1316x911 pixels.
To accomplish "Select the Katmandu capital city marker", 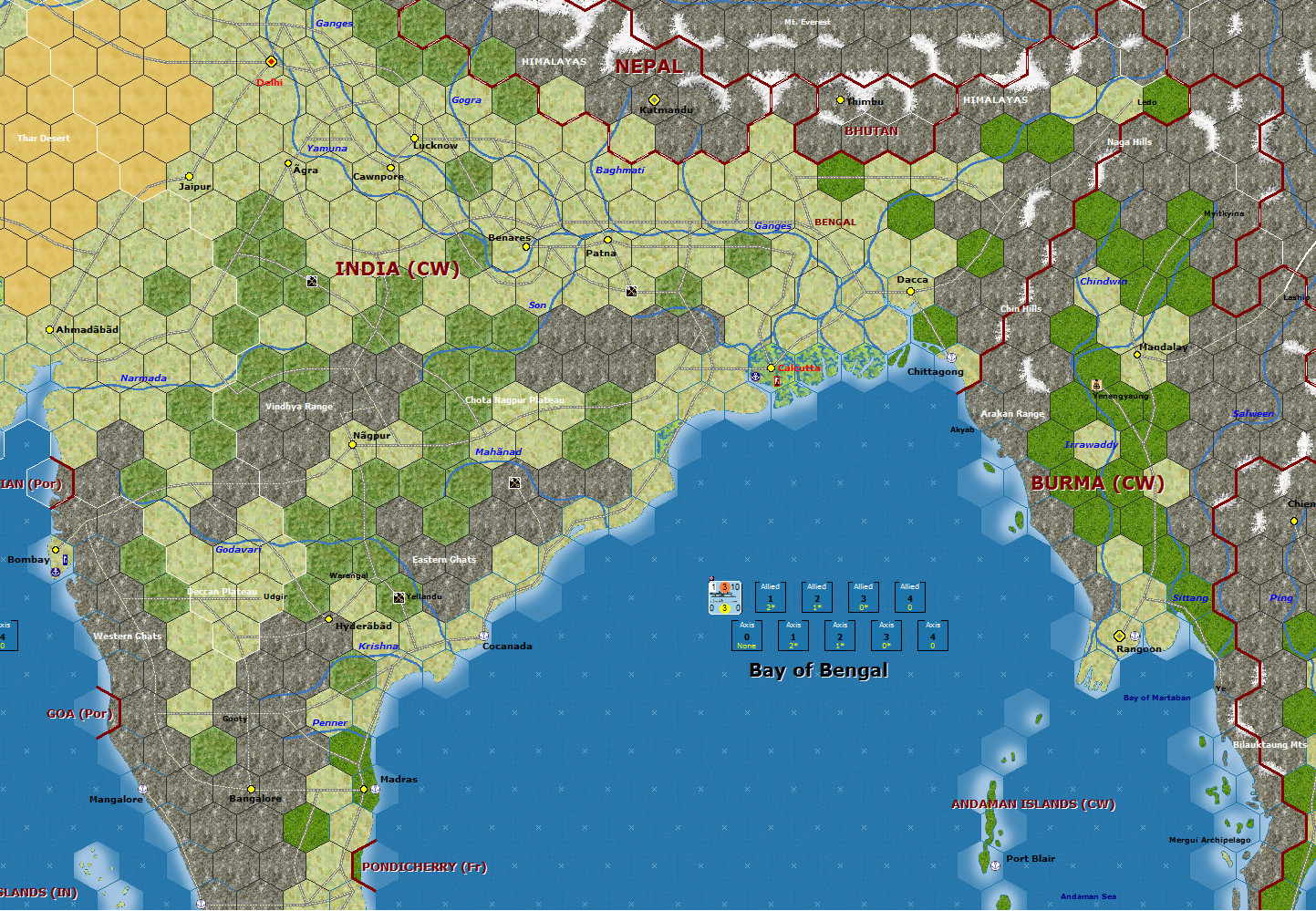I will coord(654,99).
